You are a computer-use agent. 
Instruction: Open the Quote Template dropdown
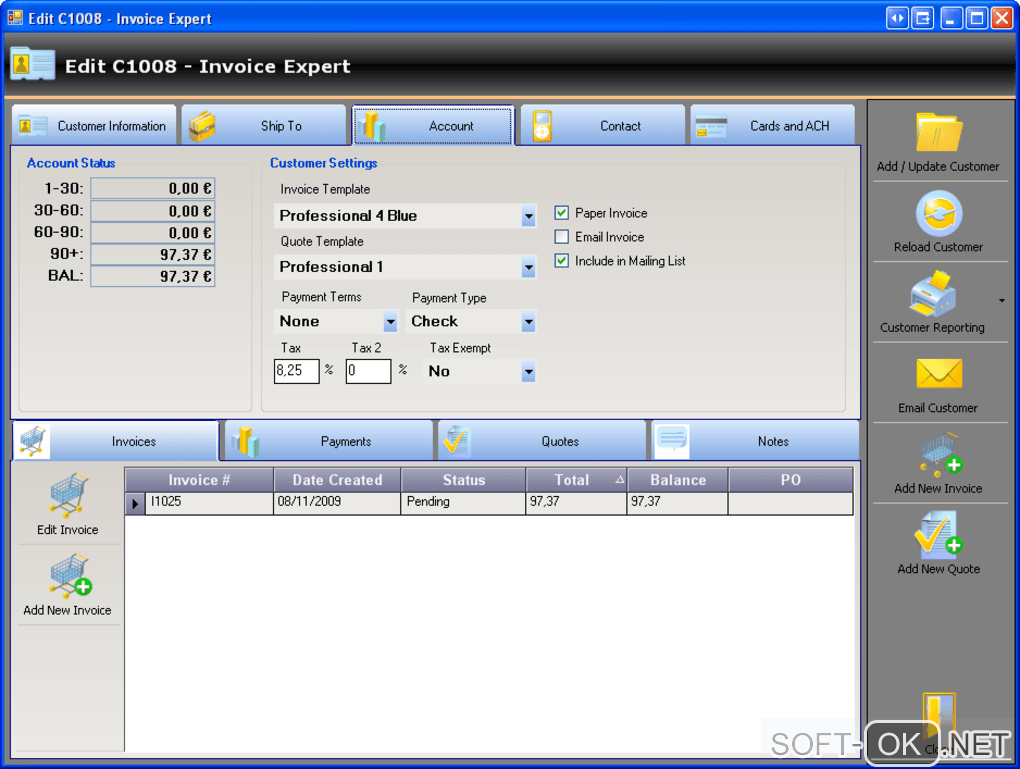point(528,267)
